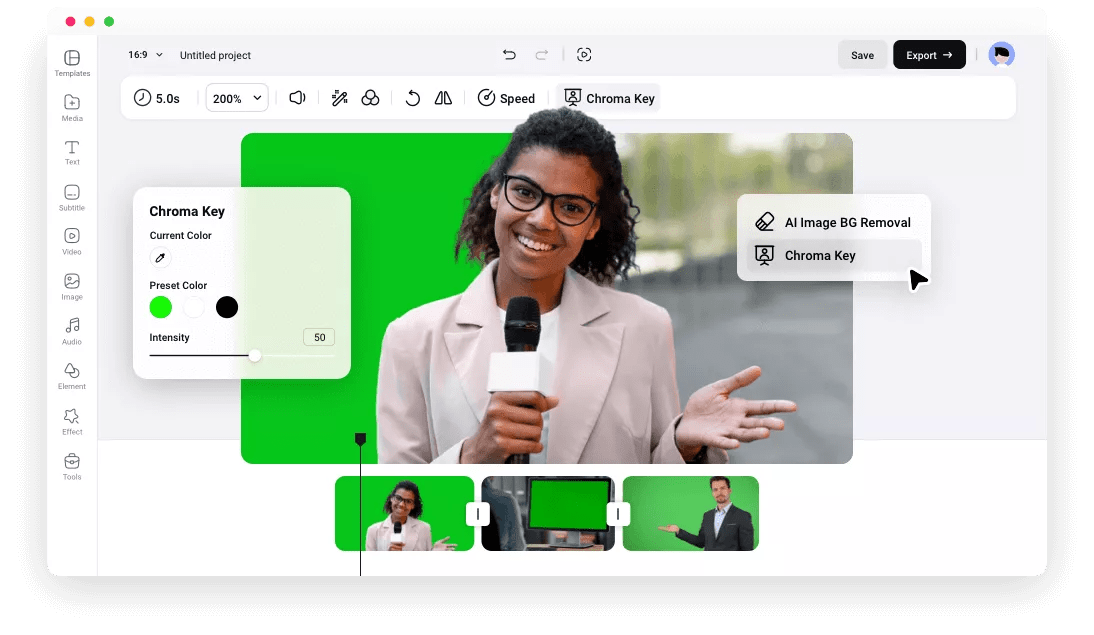
Task: Pick color with the eyedropper tool
Action: tap(160, 257)
